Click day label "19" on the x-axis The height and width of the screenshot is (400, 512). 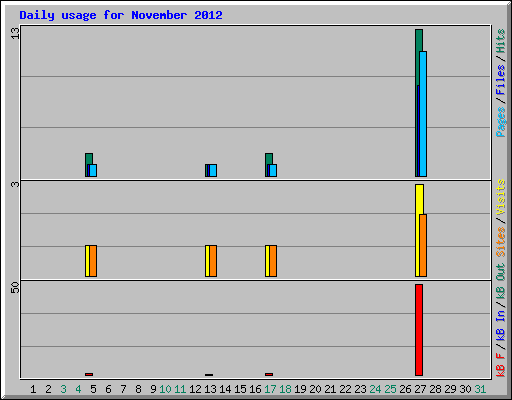pyautogui.click(x=300, y=389)
